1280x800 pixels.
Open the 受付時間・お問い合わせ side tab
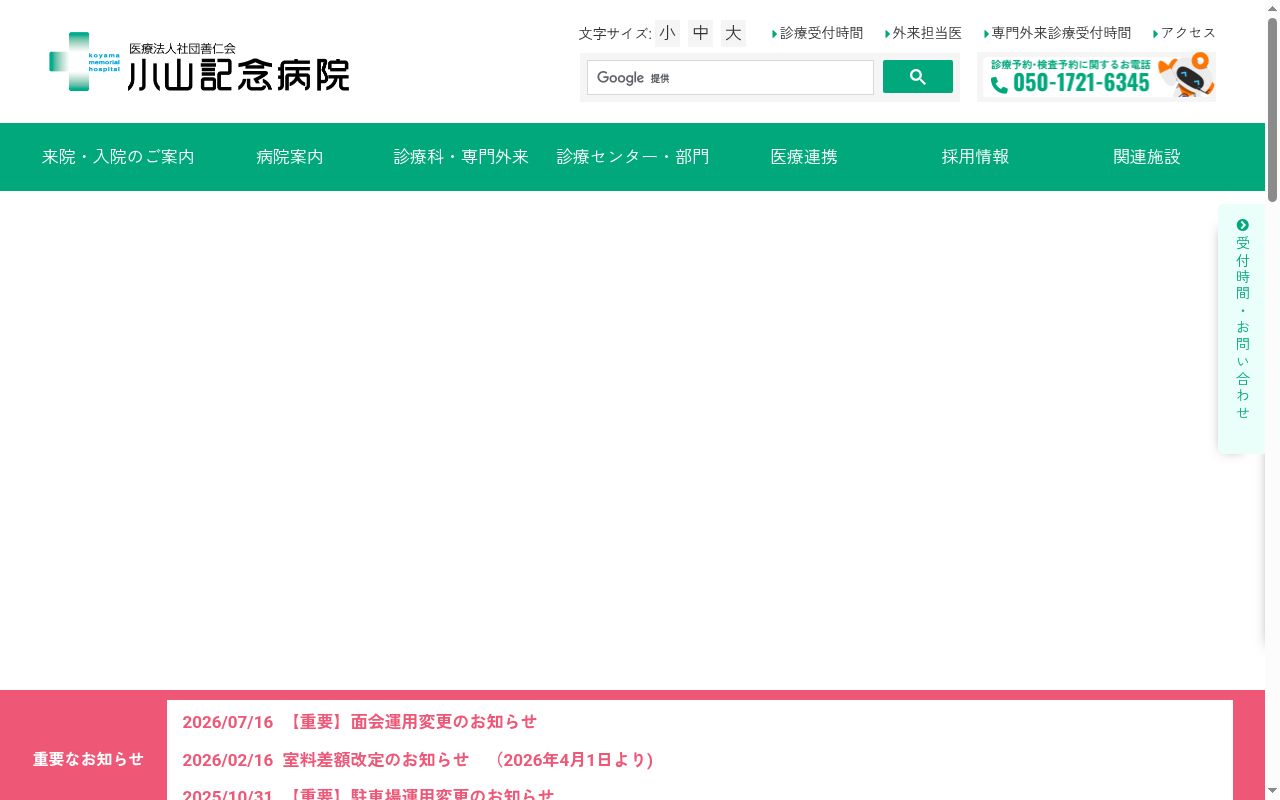[x=1242, y=329]
